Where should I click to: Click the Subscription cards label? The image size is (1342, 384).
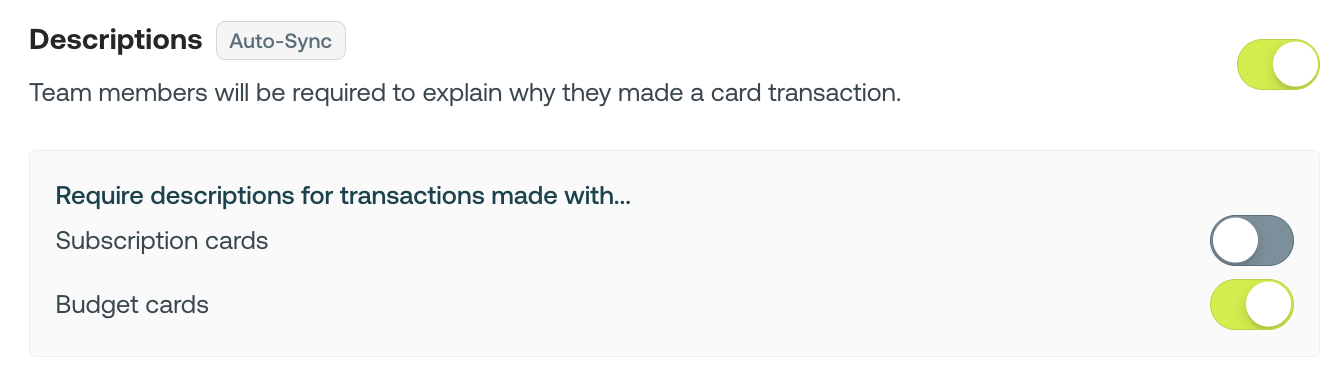(162, 241)
